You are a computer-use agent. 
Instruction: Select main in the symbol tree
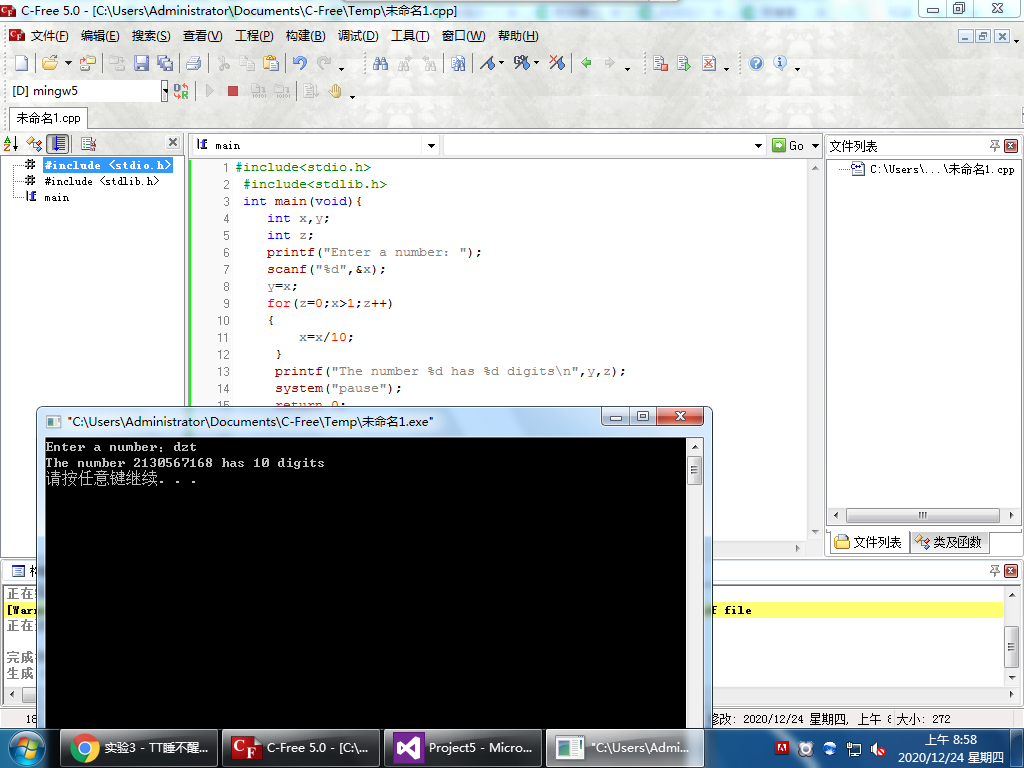[56, 197]
